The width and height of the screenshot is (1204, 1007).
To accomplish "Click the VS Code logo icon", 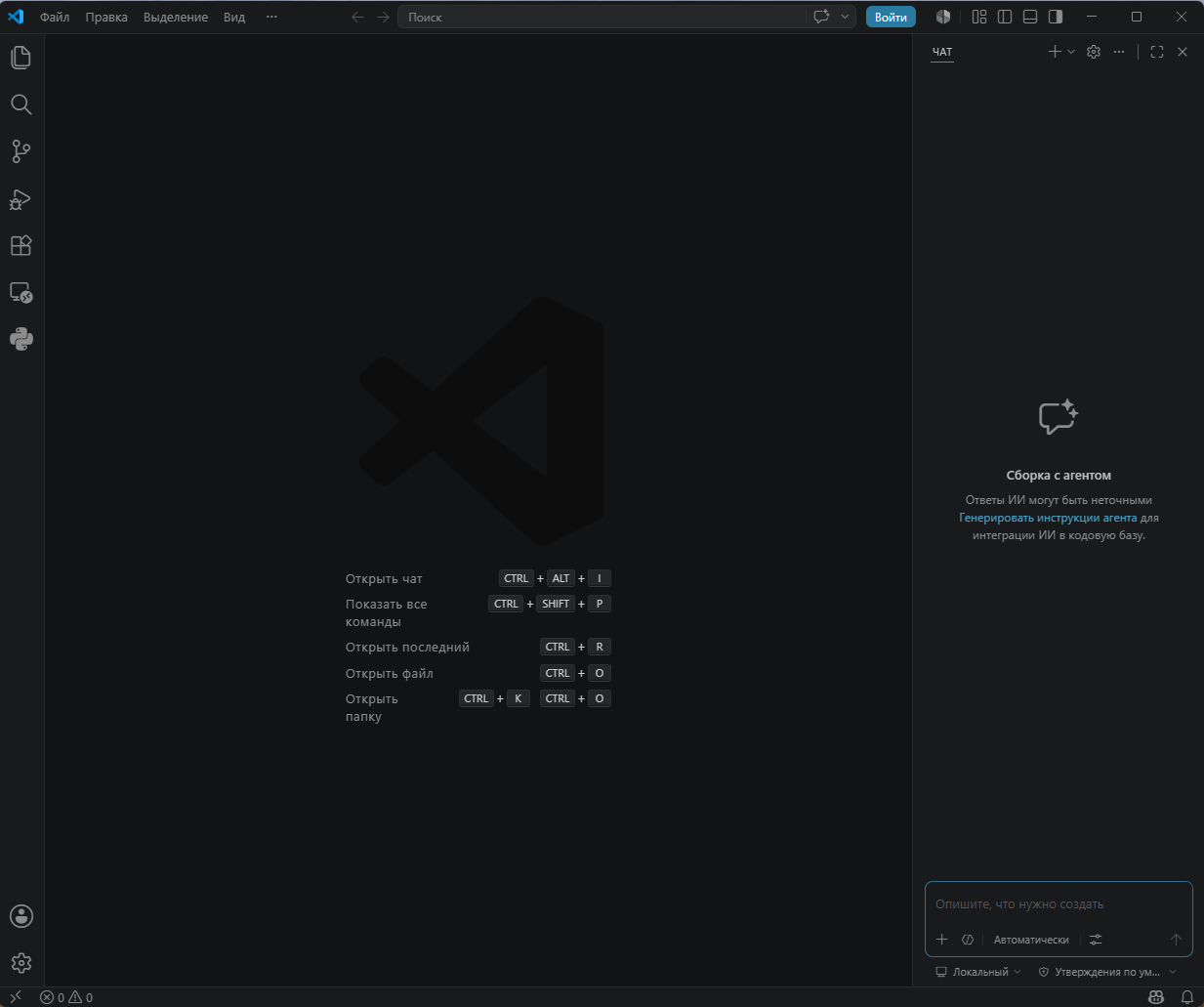I will click(16, 17).
